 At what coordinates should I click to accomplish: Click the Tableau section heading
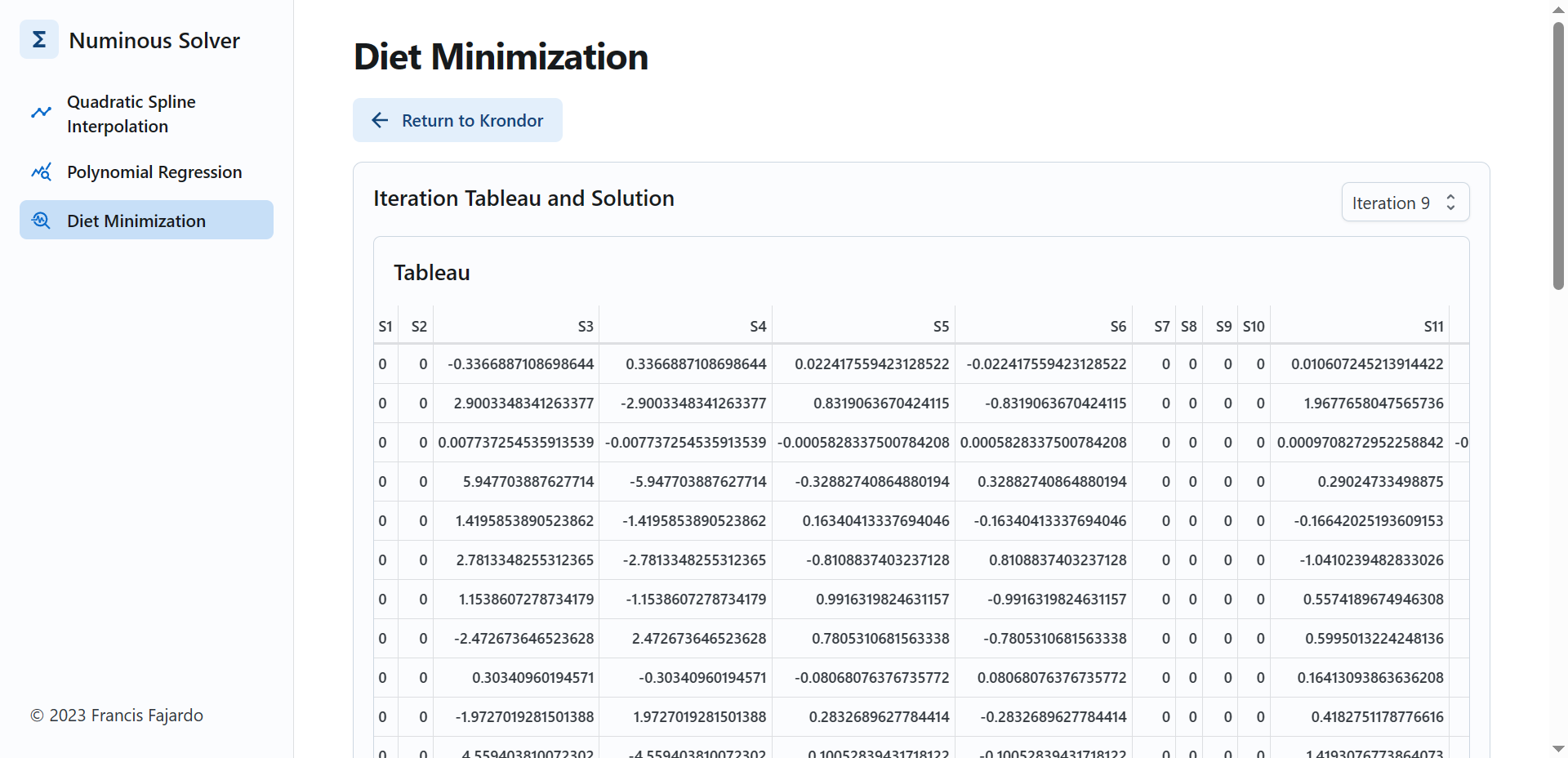[x=431, y=272]
